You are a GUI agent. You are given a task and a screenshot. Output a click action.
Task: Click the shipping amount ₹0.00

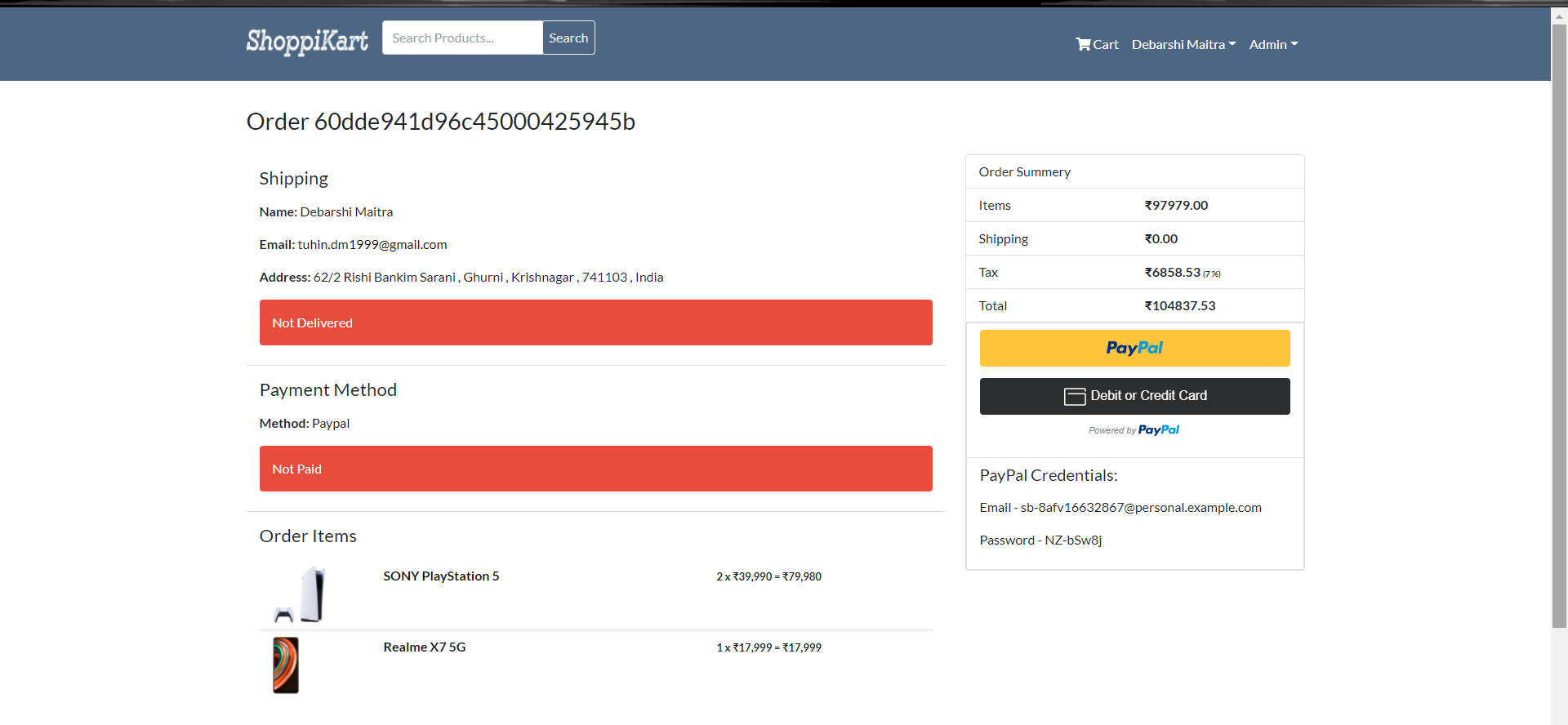pyautogui.click(x=1160, y=238)
